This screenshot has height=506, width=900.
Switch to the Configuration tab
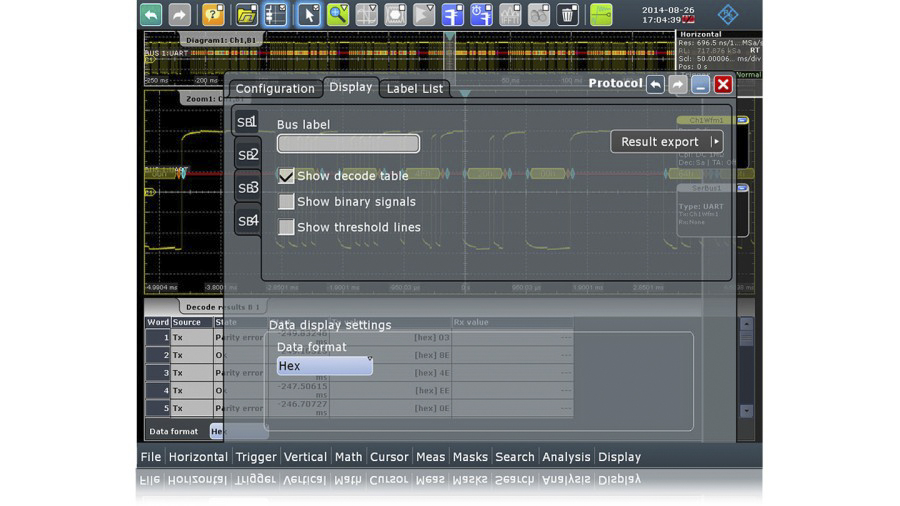coord(275,89)
